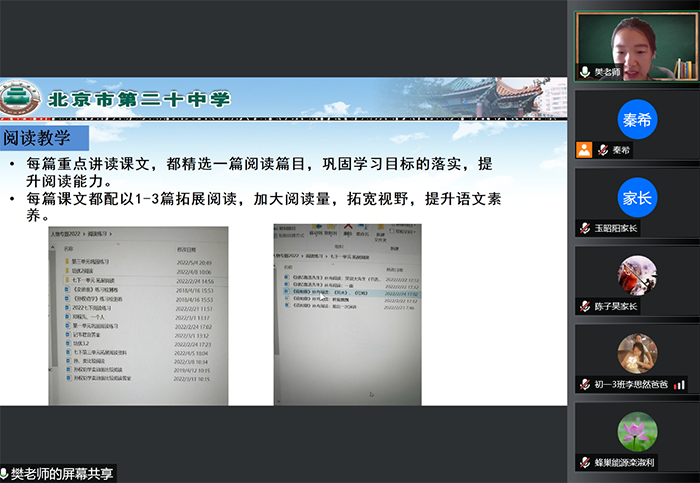This screenshot has height=483, width=700.
Task: Click the 北京市第二十中学 title text
Action: (x=139, y=100)
